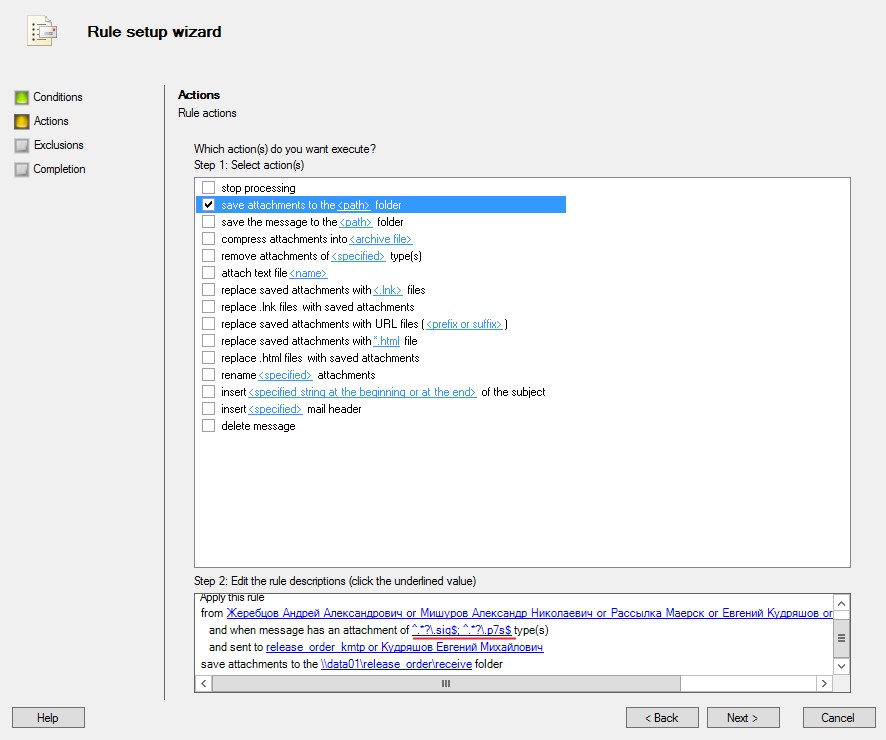Open the Exclusions wizard step
The image size is (886, 740).
click(x=58, y=145)
